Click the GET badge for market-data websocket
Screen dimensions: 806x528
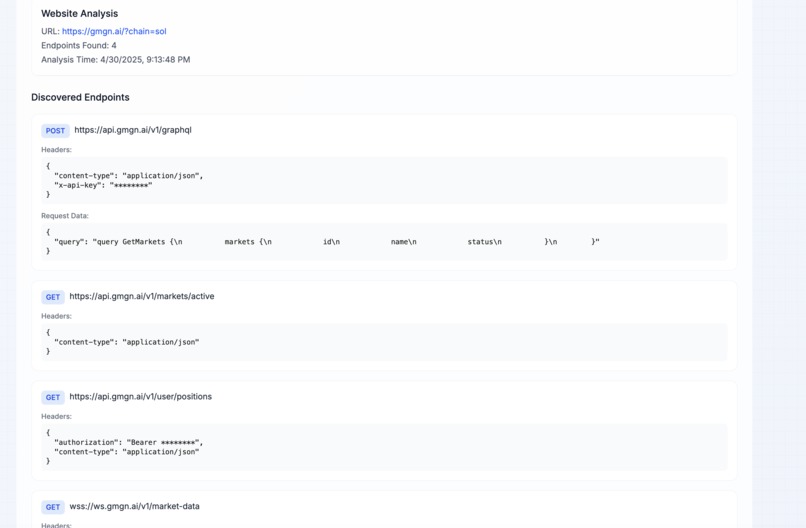coord(53,507)
